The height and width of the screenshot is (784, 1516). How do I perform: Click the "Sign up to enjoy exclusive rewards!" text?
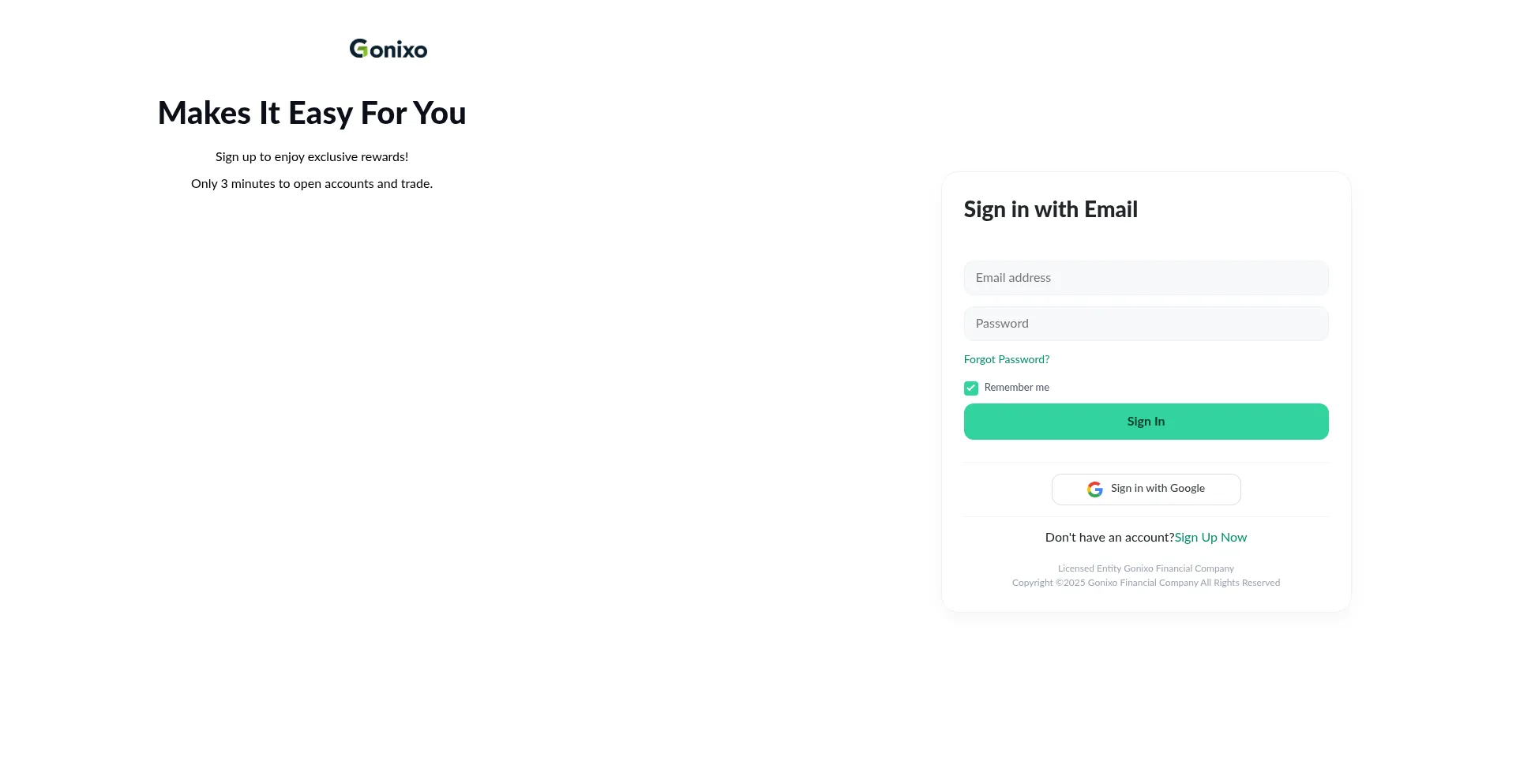[x=312, y=157]
